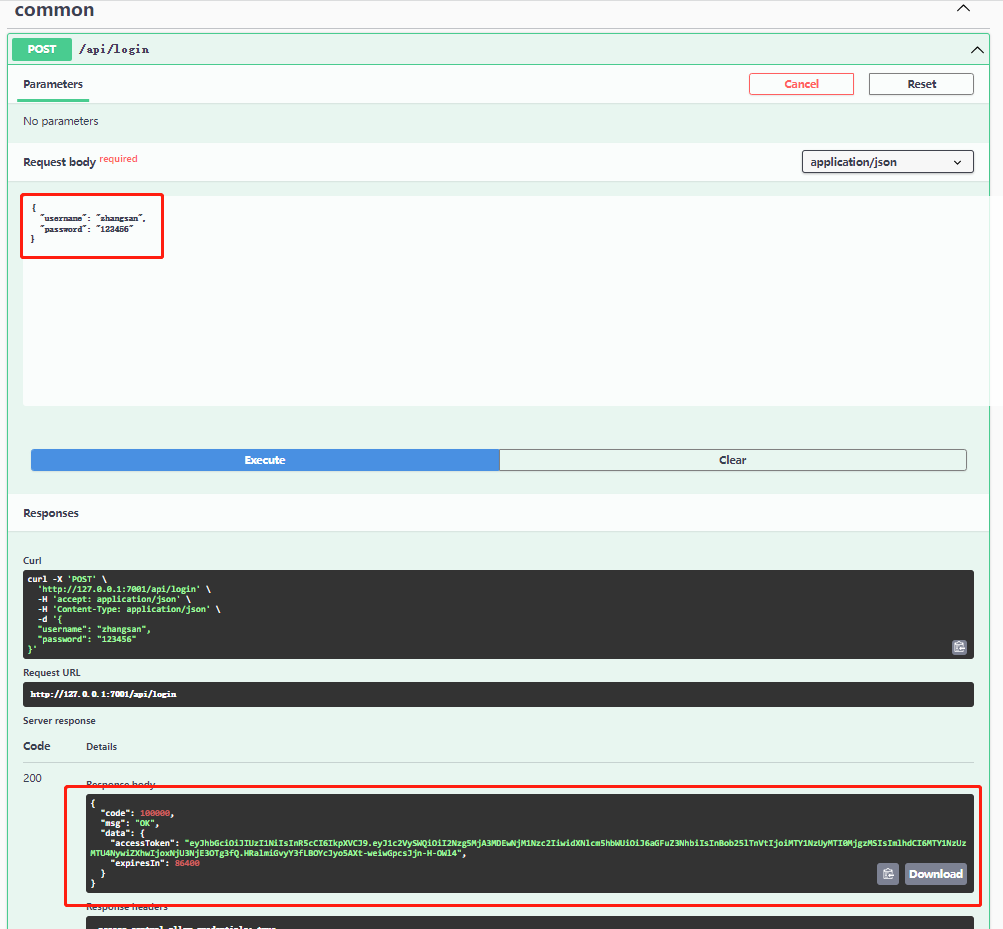Execute the login request
Image resolution: width=1003 pixels, height=929 pixels.
(265, 460)
